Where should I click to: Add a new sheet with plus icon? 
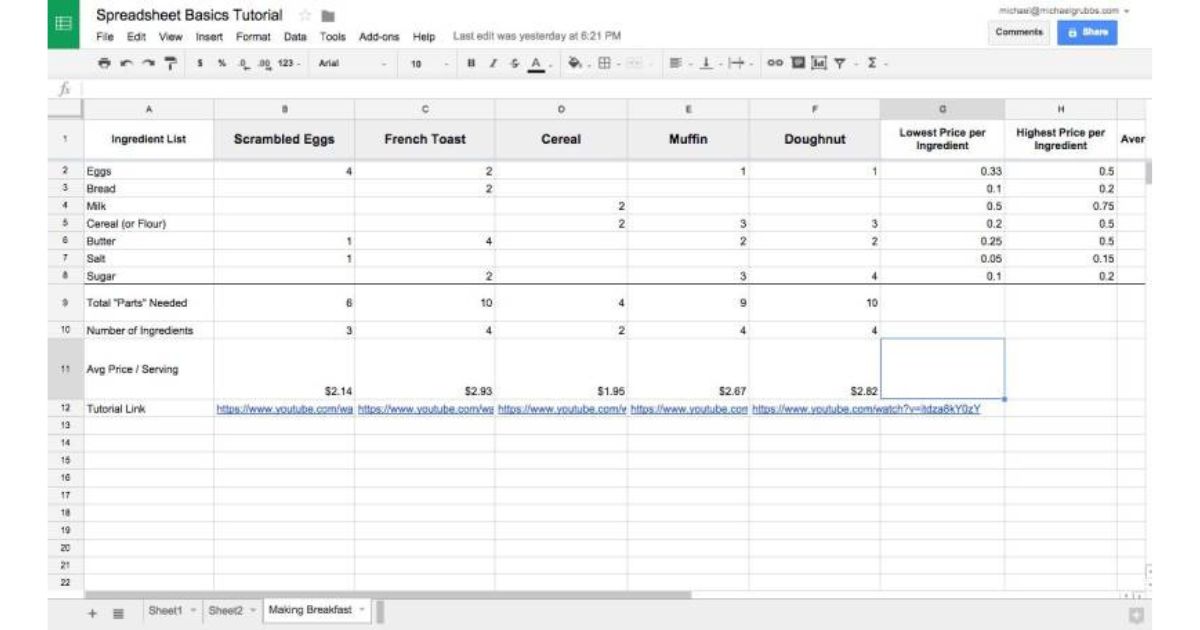click(x=92, y=612)
